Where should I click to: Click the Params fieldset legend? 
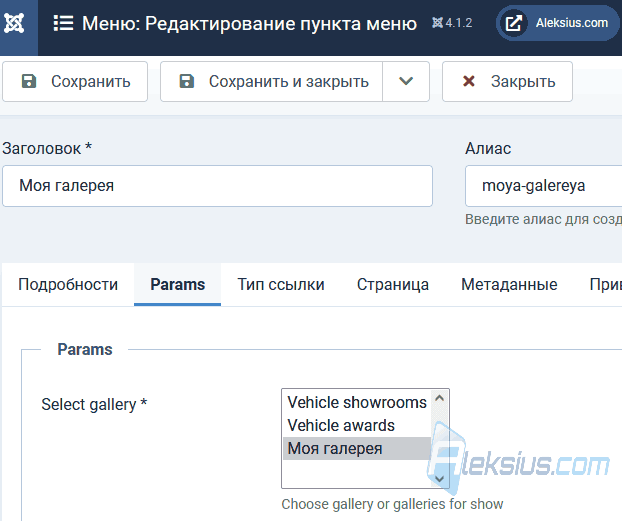(x=85, y=350)
